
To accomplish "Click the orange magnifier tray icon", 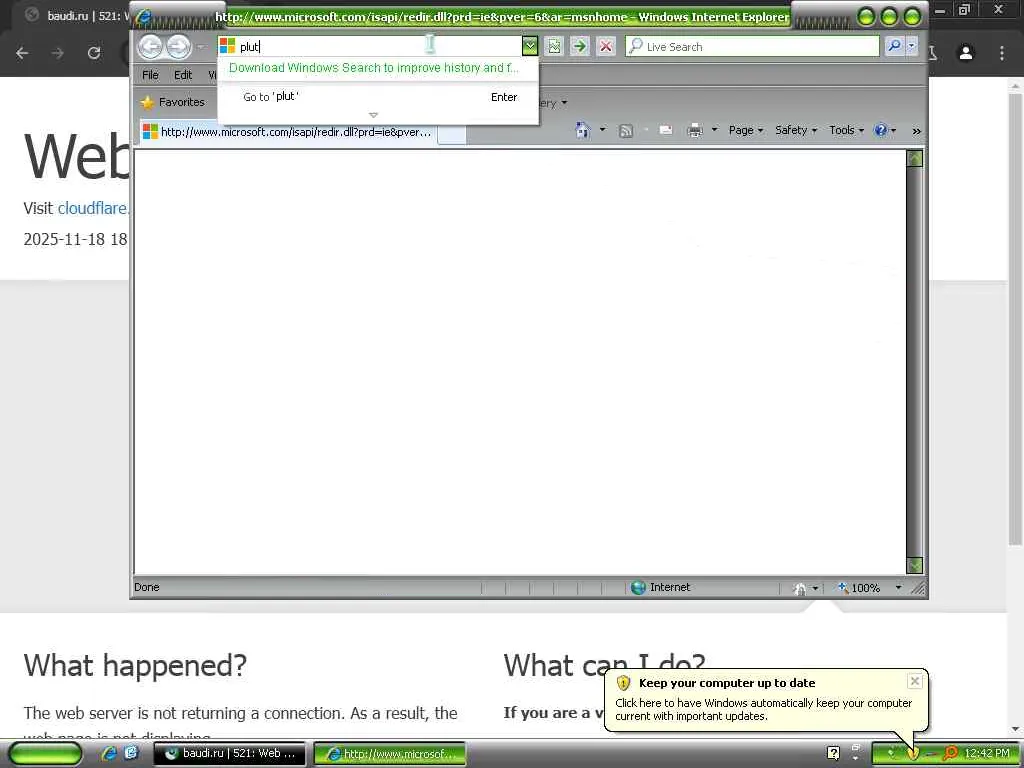I will coord(951,753).
